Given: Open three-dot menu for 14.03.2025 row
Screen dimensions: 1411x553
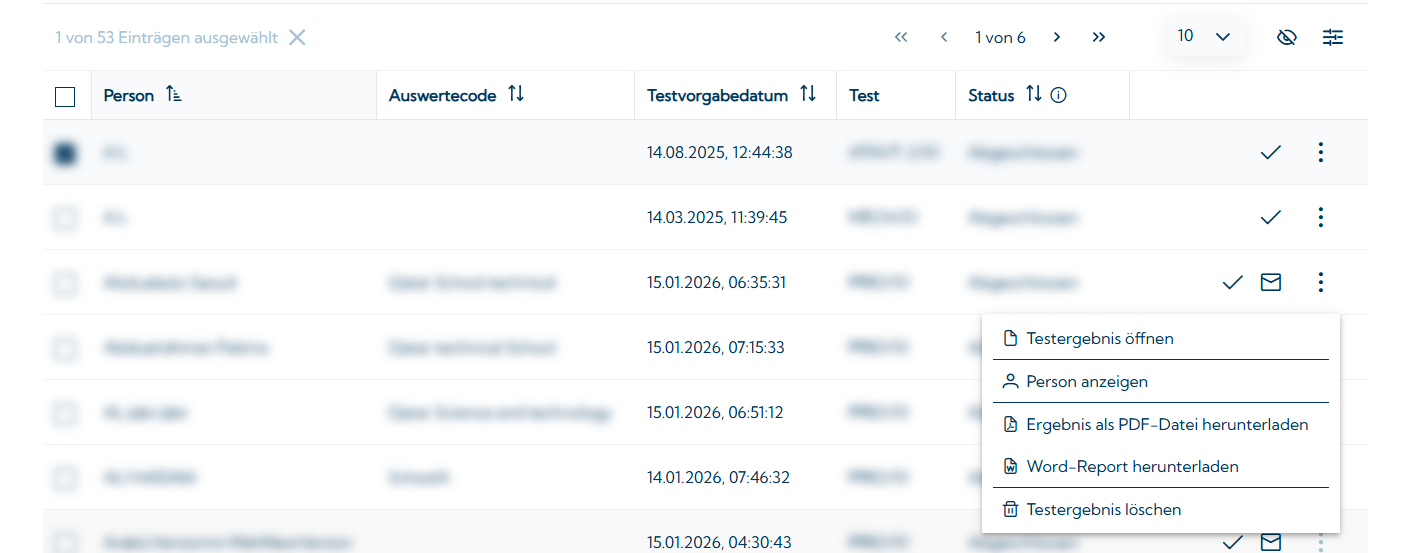Looking at the screenshot, I should (x=1321, y=218).
